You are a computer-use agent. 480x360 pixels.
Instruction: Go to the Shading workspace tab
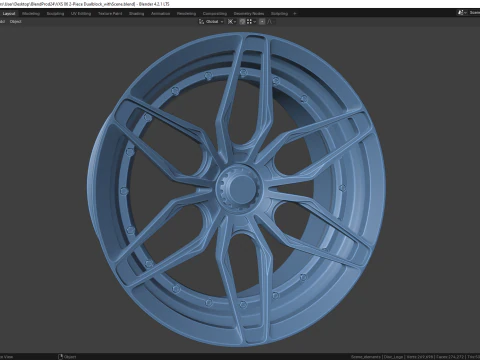click(x=137, y=14)
